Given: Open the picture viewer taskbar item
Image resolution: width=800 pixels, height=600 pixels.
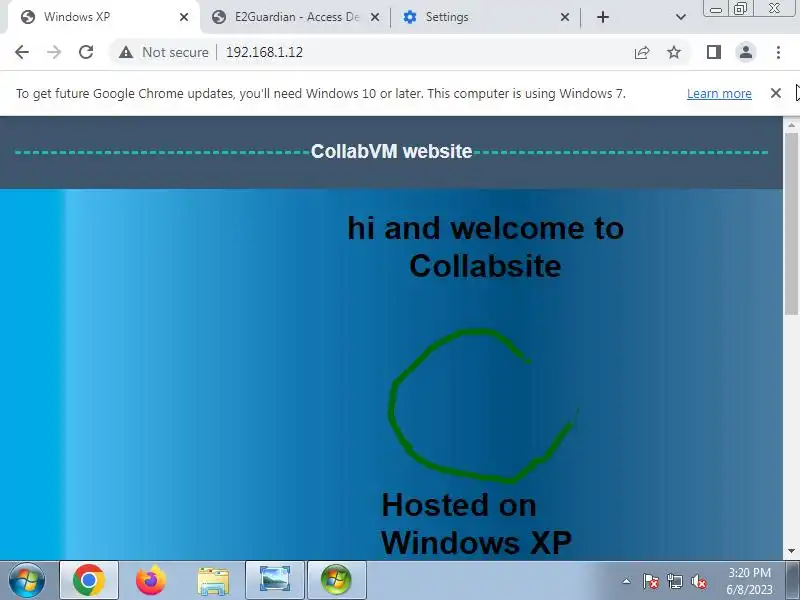Looking at the screenshot, I should pos(275,580).
